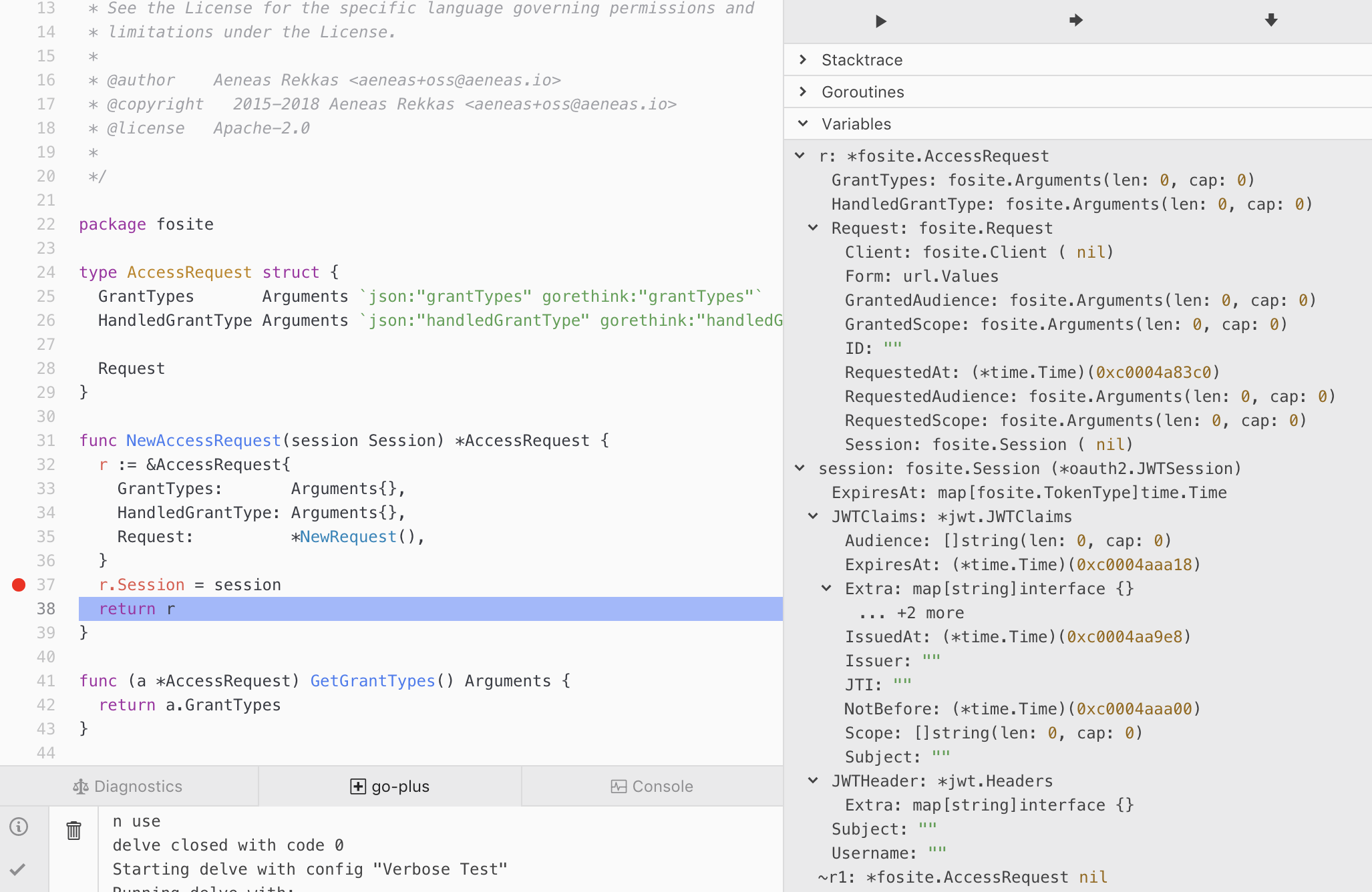The width and height of the screenshot is (1372, 892).
Task: Resume program execution with the play icon
Action: tap(880, 21)
